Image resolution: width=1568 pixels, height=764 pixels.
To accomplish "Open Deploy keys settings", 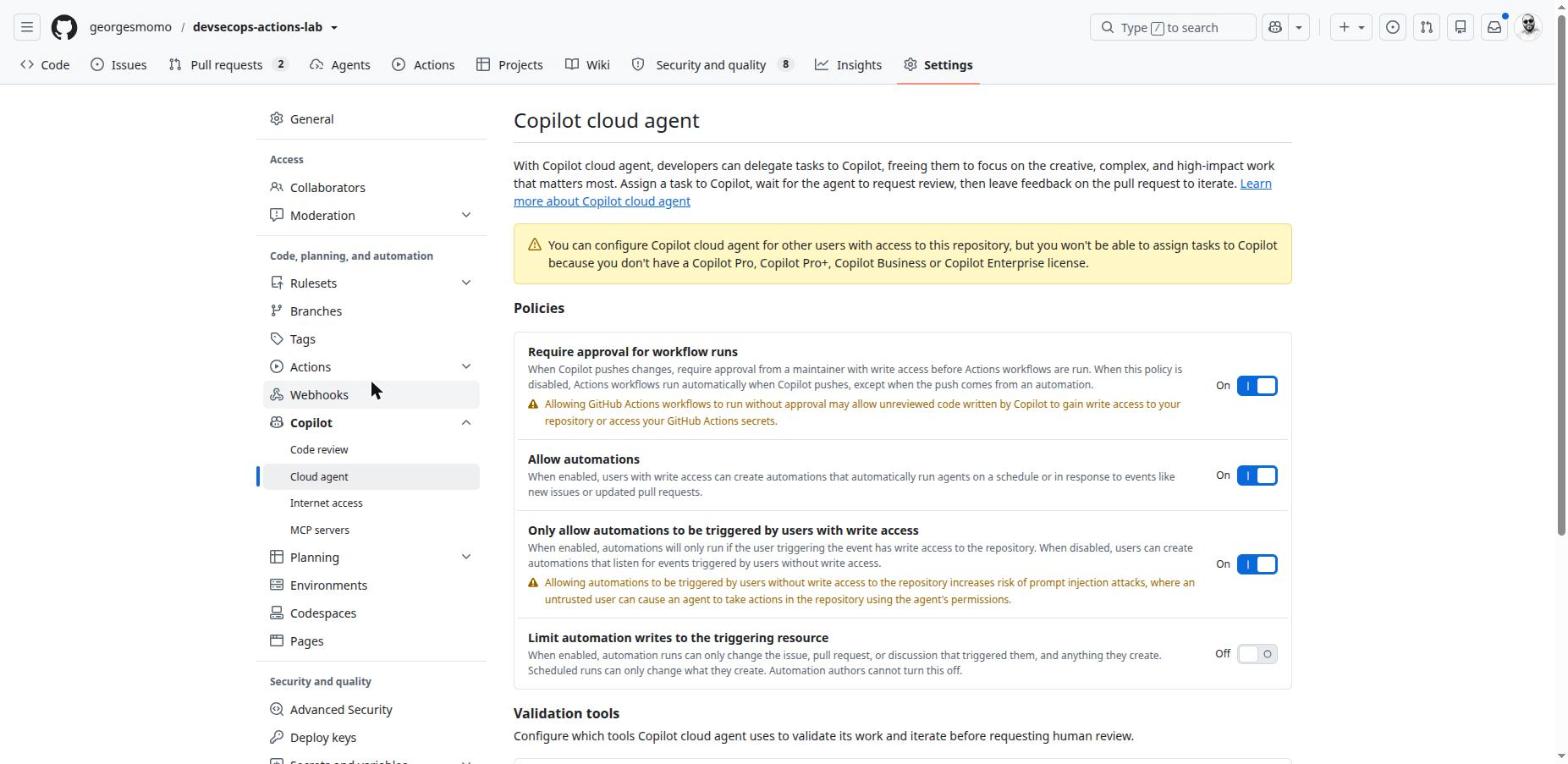I will pyautogui.click(x=371, y=737).
